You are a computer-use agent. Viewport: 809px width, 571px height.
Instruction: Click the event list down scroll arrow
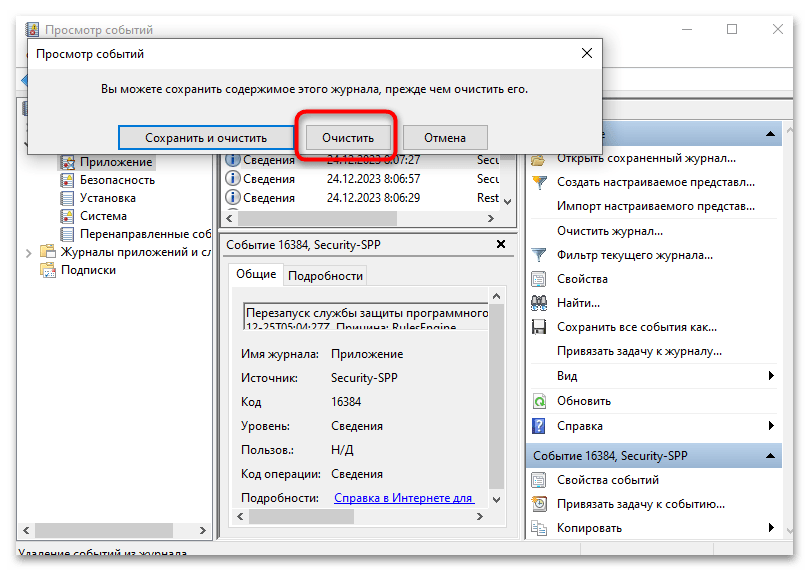[x=508, y=202]
